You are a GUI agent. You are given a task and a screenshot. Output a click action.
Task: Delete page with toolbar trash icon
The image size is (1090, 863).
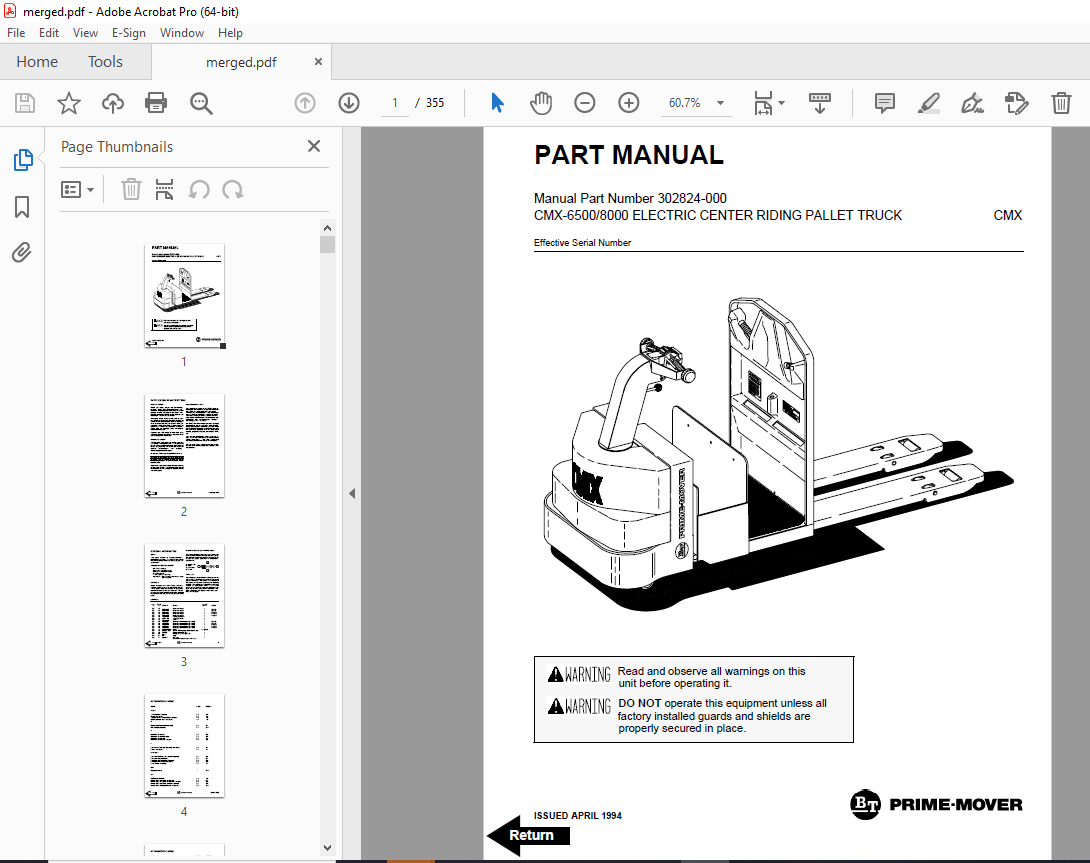point(1061,103)
